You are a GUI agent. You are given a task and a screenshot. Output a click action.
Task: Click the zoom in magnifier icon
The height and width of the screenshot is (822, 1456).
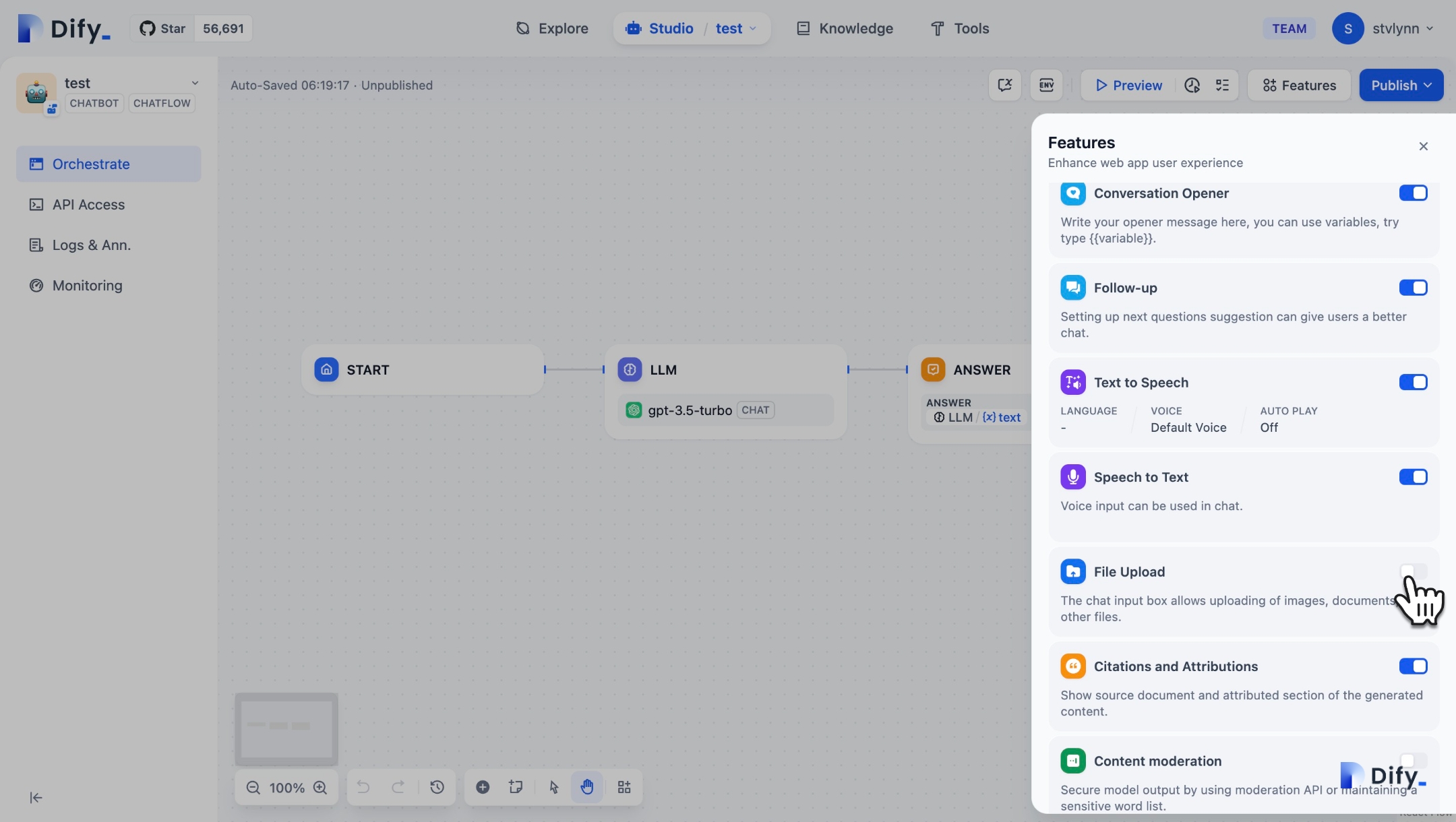coord(320,787)
